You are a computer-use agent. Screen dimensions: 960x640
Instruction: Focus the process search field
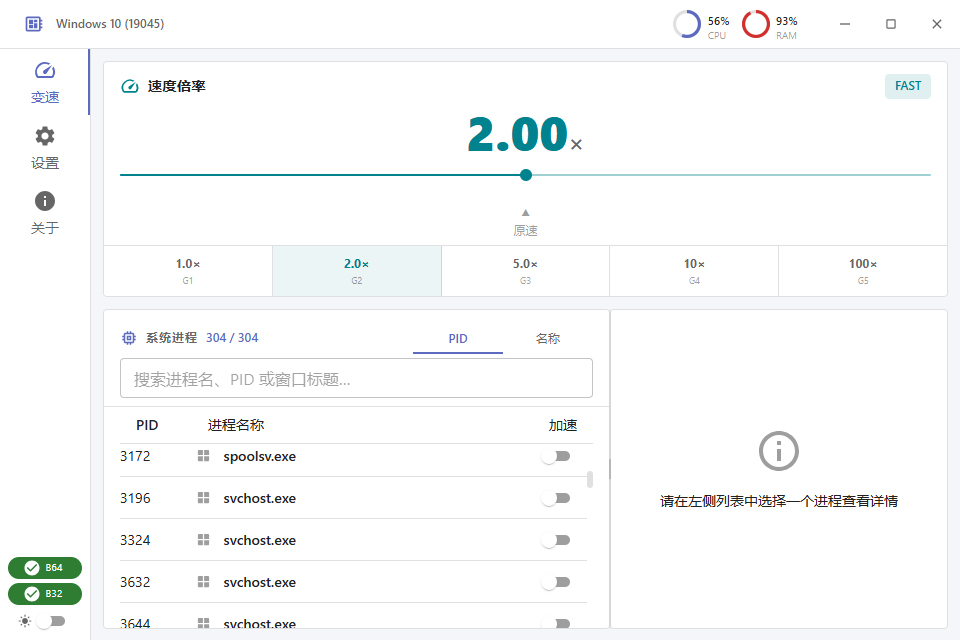click(356, 378)
